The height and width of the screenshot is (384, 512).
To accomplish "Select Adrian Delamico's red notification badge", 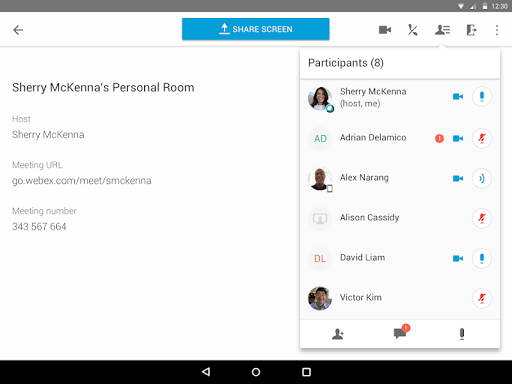I will click(439, 138).
